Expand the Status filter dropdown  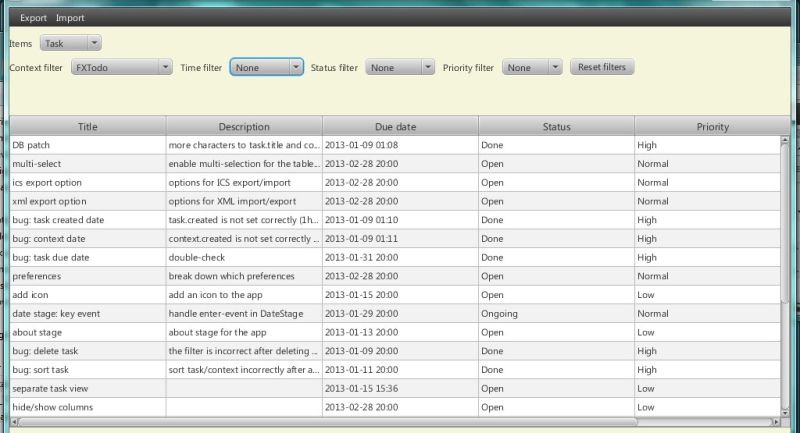pos(399,67)
